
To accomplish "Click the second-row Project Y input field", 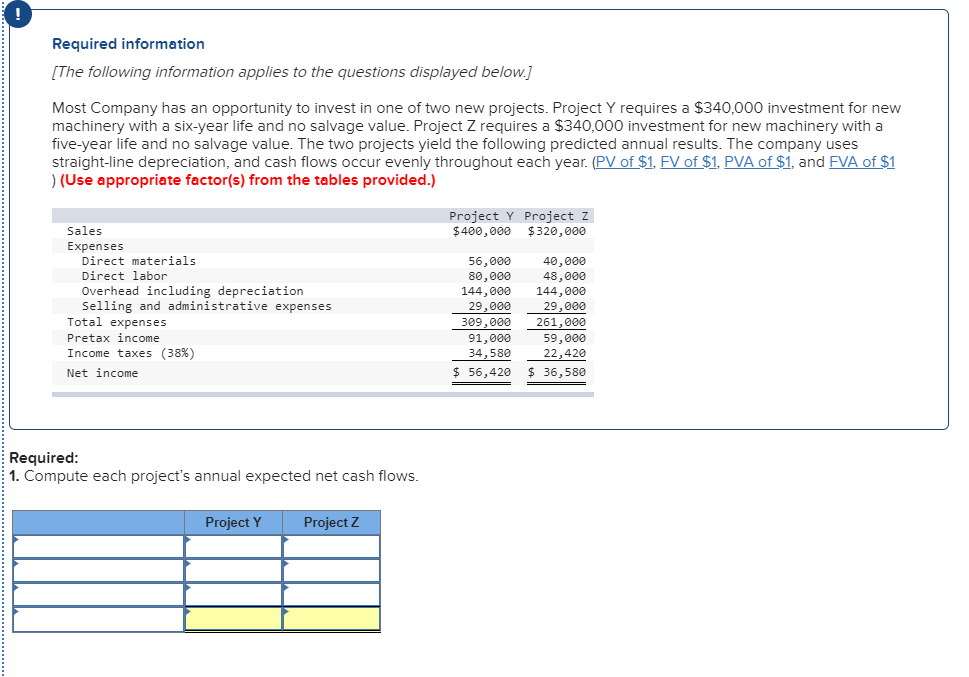I will click(x=232, y=569).
